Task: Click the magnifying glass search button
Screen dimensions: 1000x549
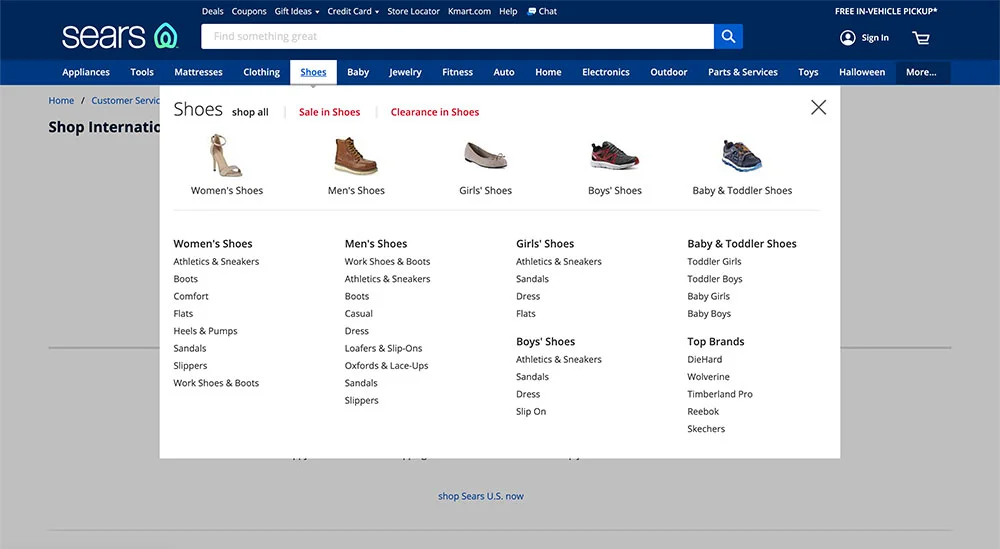Action: [x=728, y=37]
